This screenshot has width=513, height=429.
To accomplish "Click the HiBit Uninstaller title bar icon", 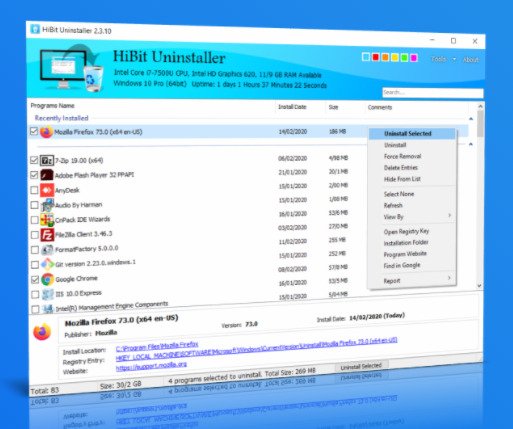I will (x=35, y=29).
